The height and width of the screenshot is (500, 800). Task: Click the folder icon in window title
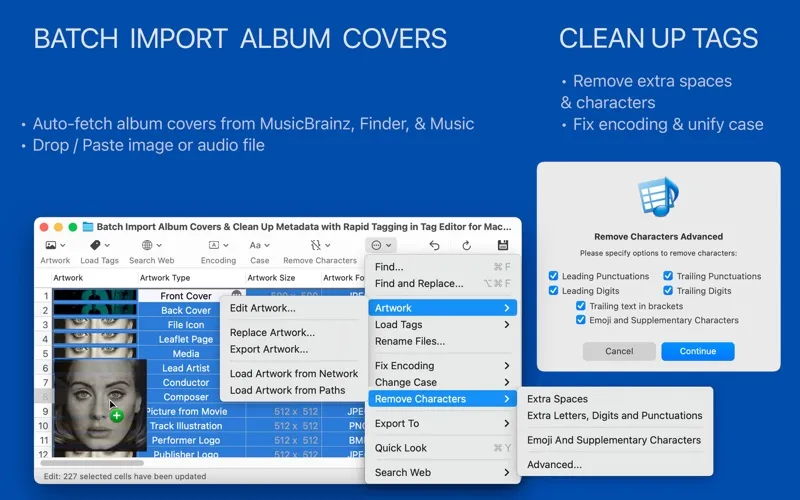coord(88,227)
